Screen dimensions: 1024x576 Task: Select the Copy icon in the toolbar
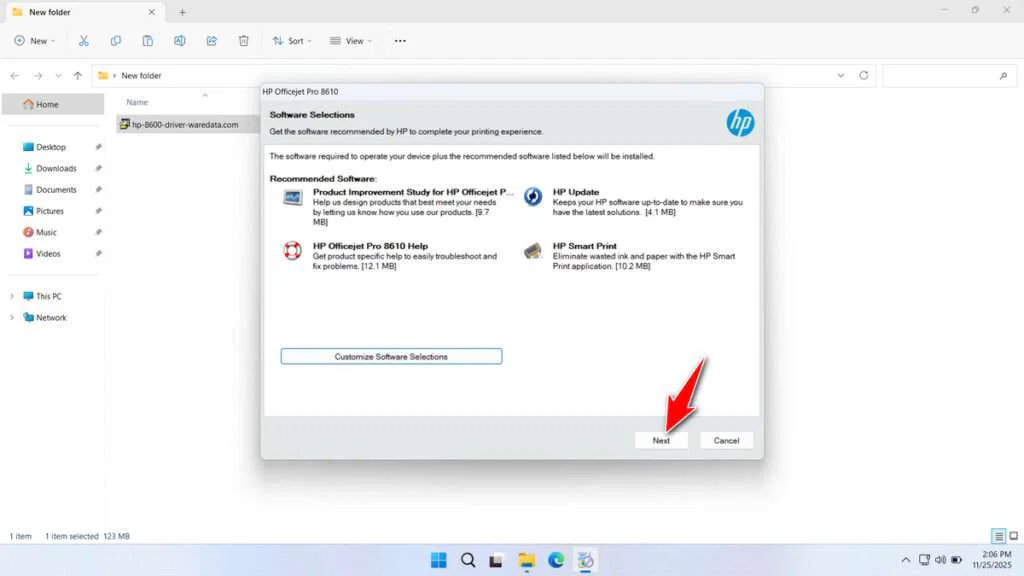point(116,40)
